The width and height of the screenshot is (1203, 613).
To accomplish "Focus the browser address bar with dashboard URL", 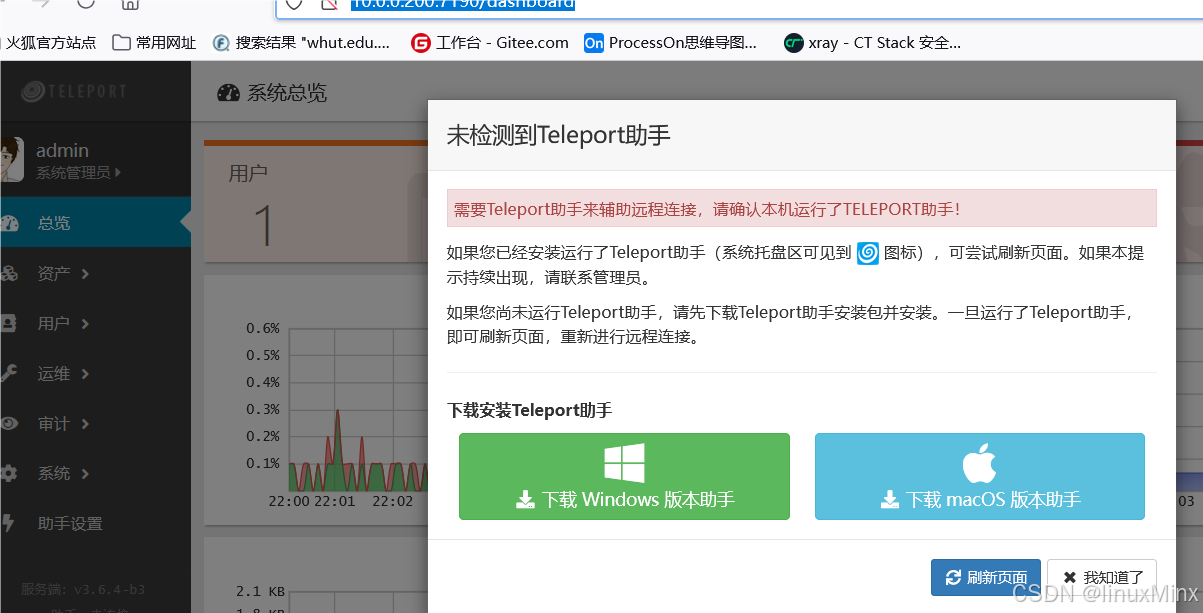I will tap(740, 5).
